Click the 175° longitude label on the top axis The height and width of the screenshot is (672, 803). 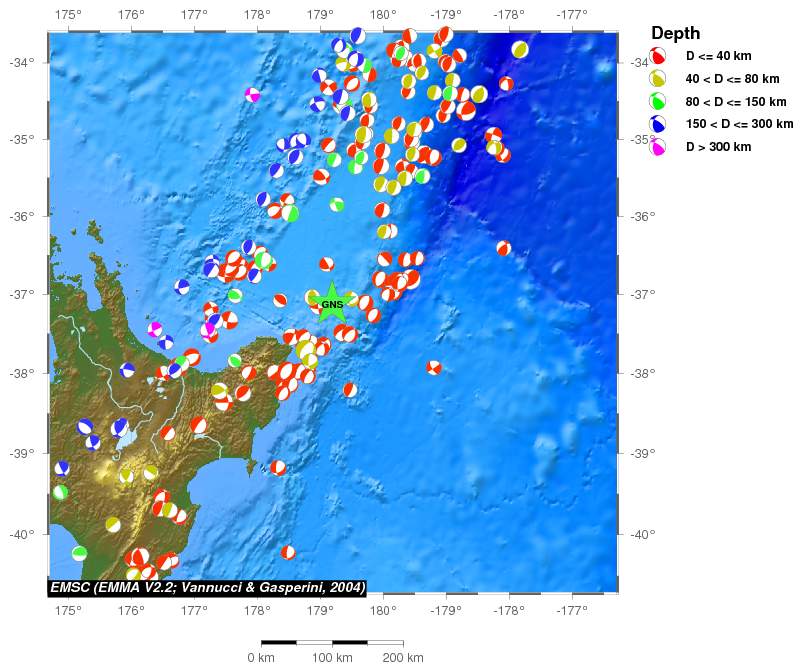click(68, 14)
